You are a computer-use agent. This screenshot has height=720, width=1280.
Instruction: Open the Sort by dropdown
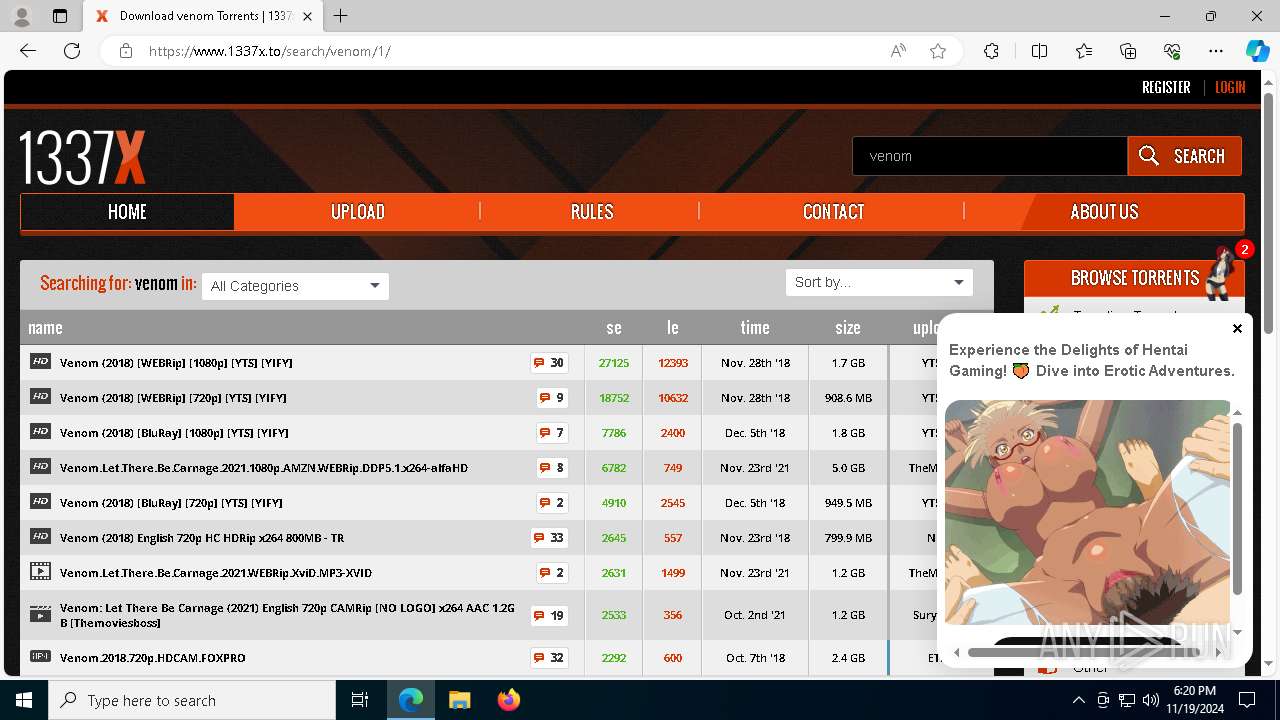click(879, 283)
